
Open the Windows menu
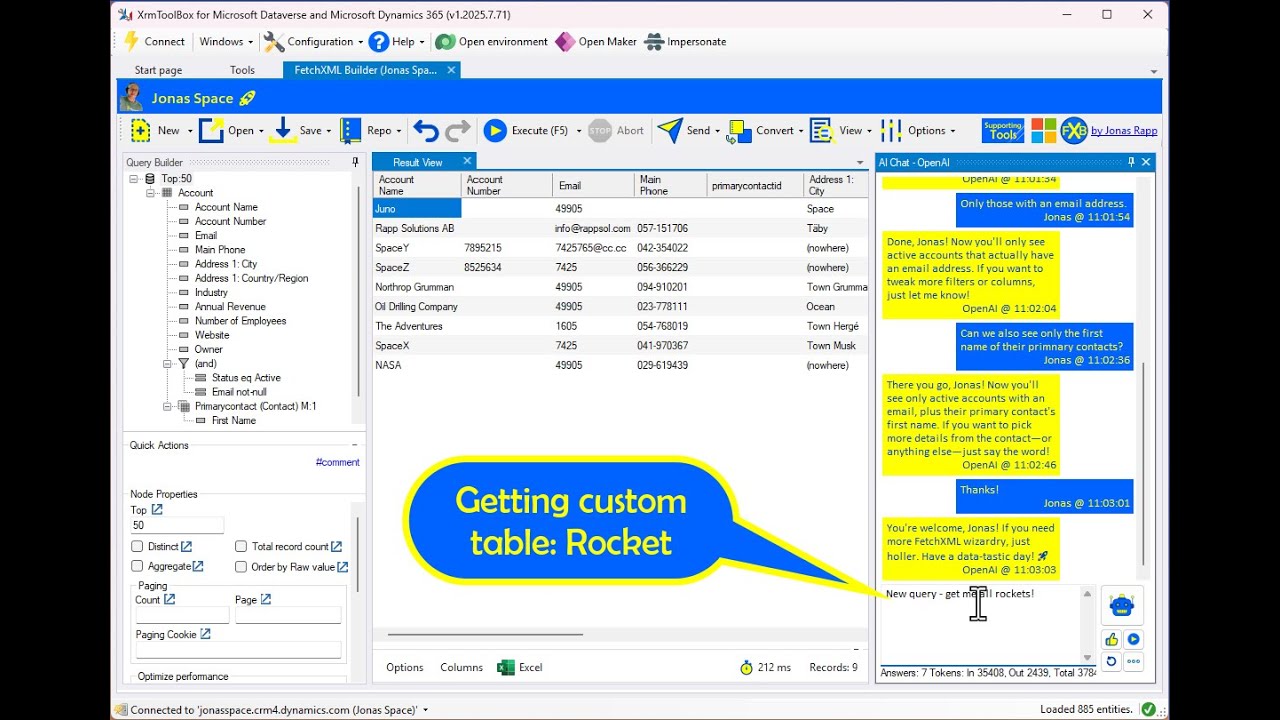(225, 41)
